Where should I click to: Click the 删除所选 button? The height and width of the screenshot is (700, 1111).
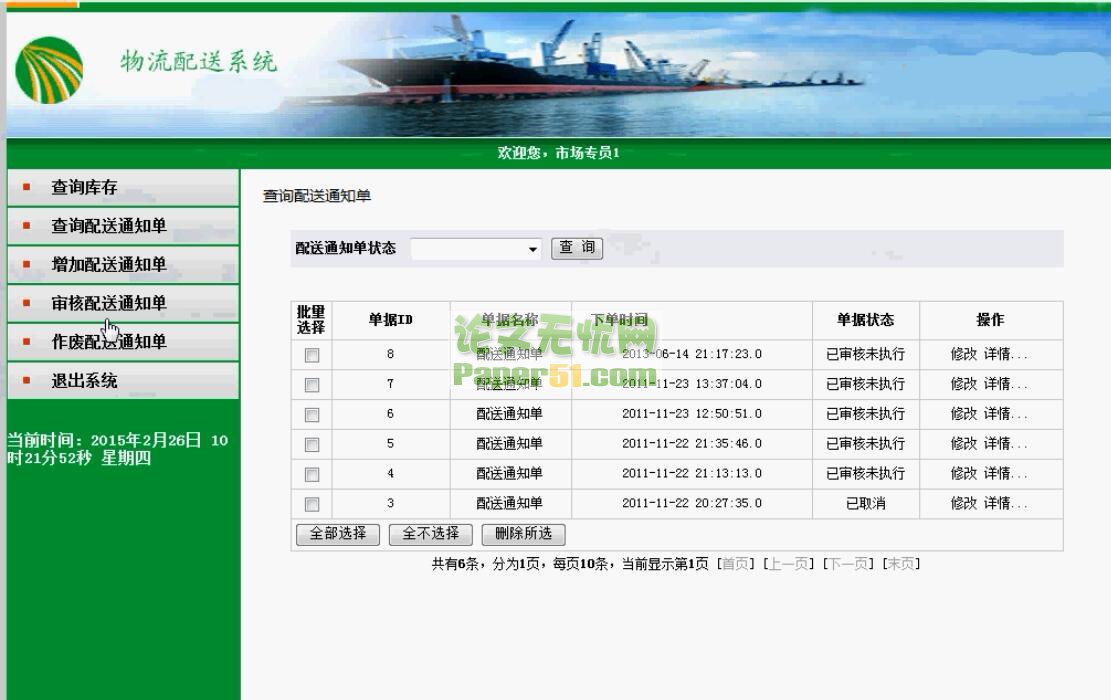tap(523, 534)
